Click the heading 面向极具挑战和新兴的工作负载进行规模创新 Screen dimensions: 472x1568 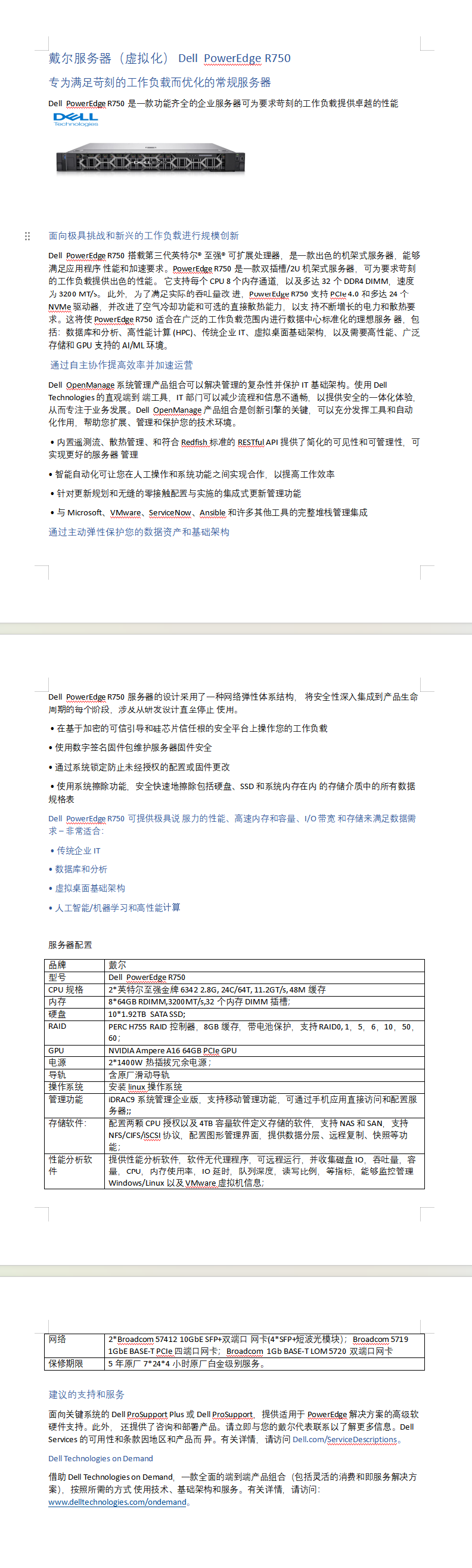click(x=144, y=236)
